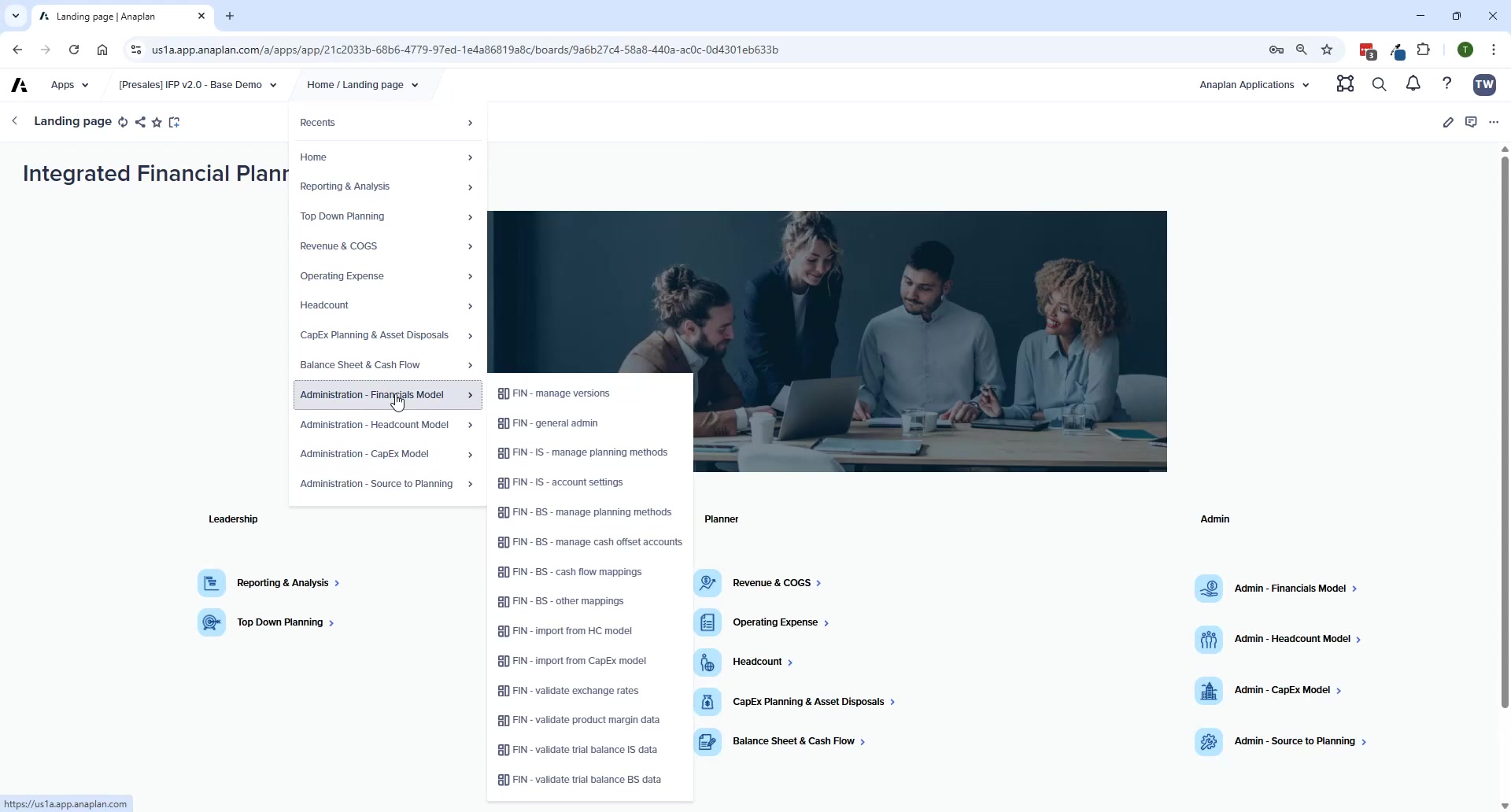Click the browser address bar
The height and width of the screenshot is (812, 1511).
click(472, 49)
